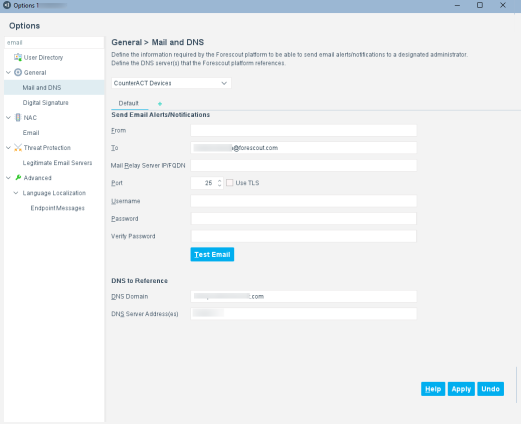Open Legitimate Email Servers options

(57, 163)
